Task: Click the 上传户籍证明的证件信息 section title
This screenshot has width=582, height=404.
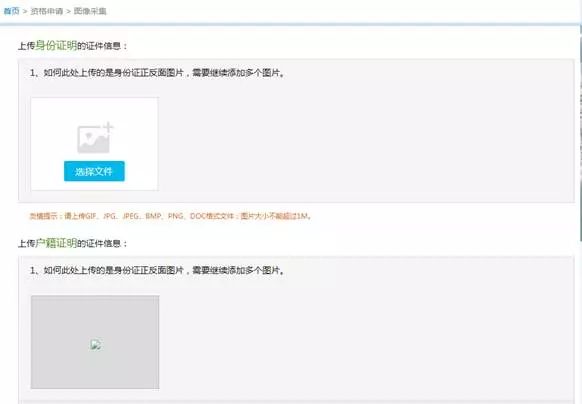Action: point(73,243)
